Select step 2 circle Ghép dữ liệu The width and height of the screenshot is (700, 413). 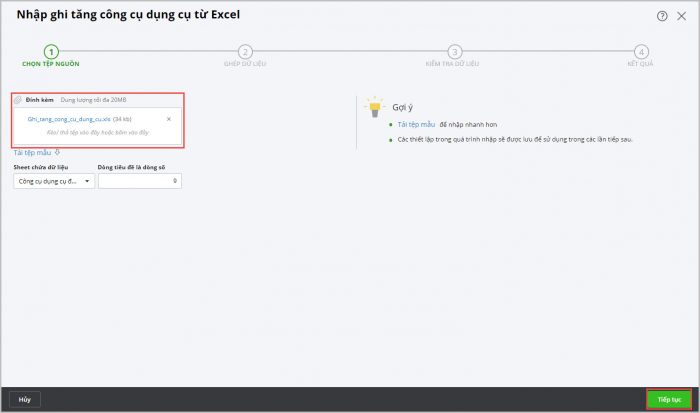[x=245, y=51]
